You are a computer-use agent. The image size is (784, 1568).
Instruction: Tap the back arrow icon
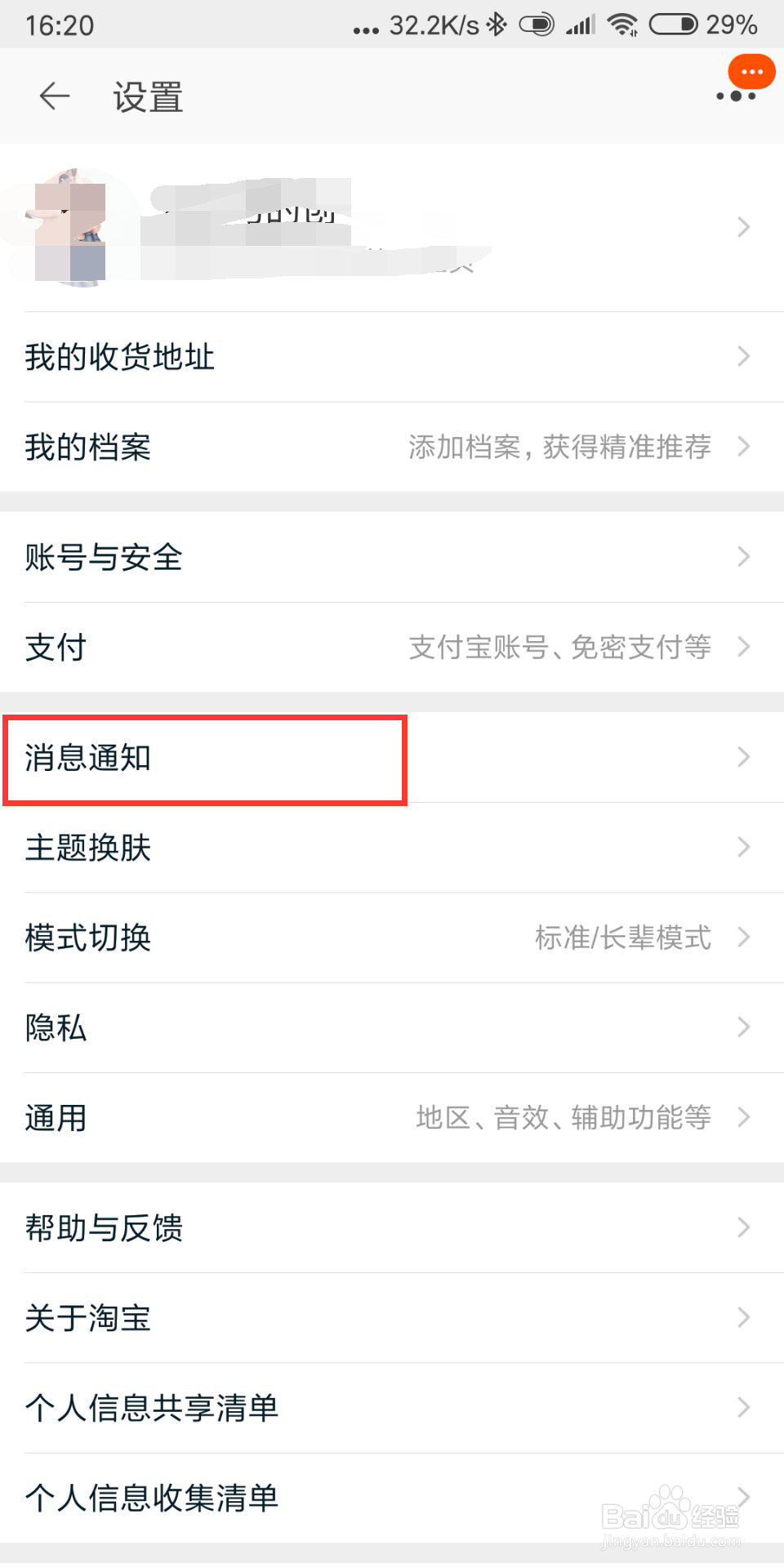tap(53, 96)
